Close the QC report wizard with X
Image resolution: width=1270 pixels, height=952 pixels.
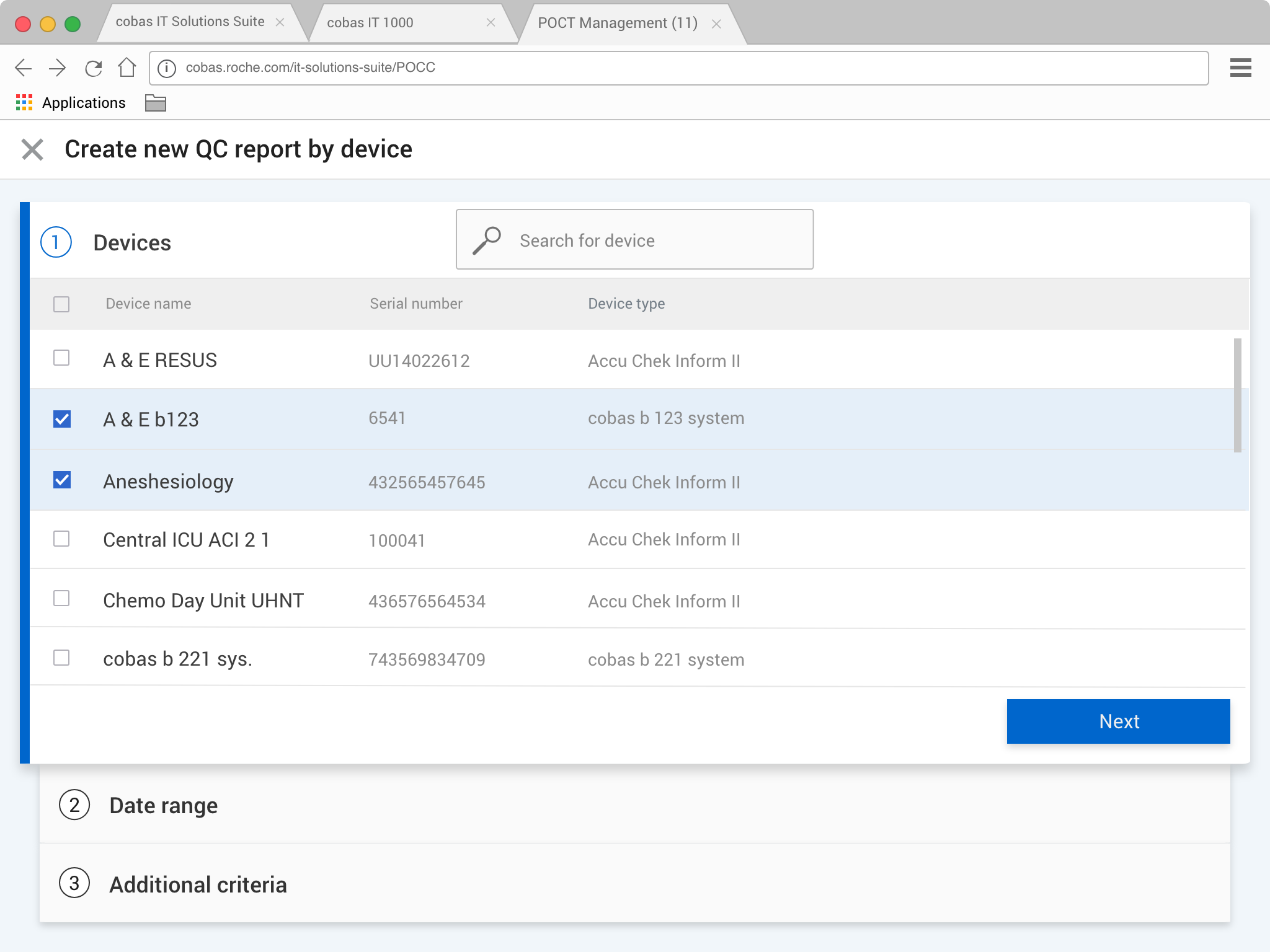32,149
